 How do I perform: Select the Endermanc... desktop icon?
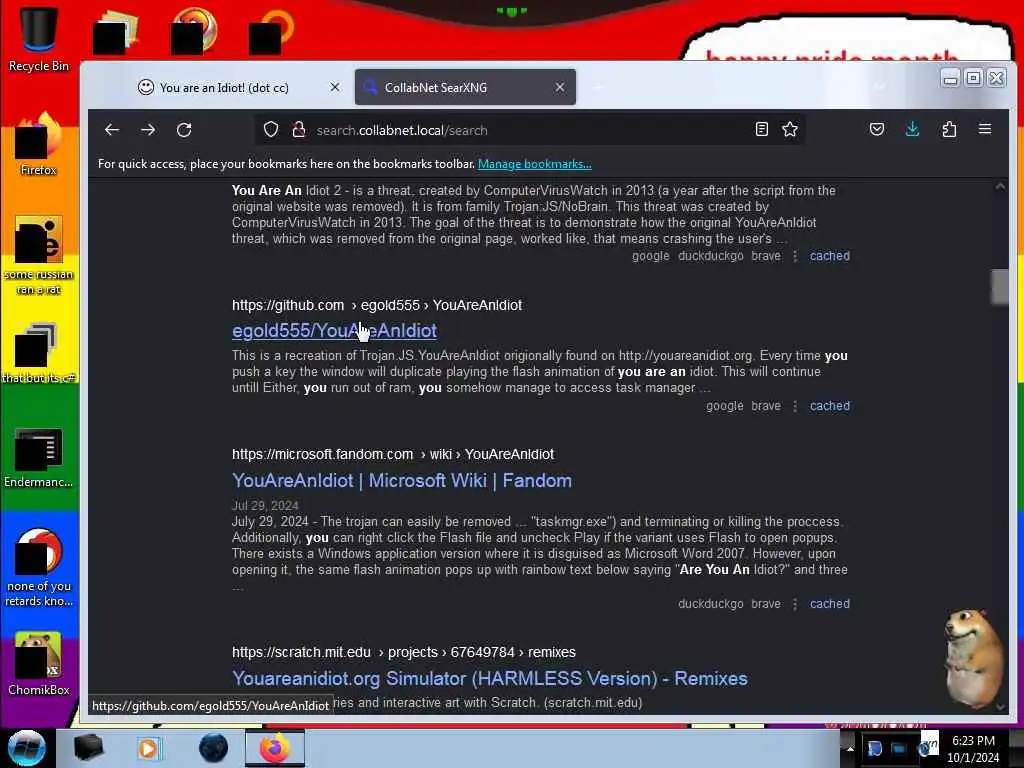[x=39, y=458]
